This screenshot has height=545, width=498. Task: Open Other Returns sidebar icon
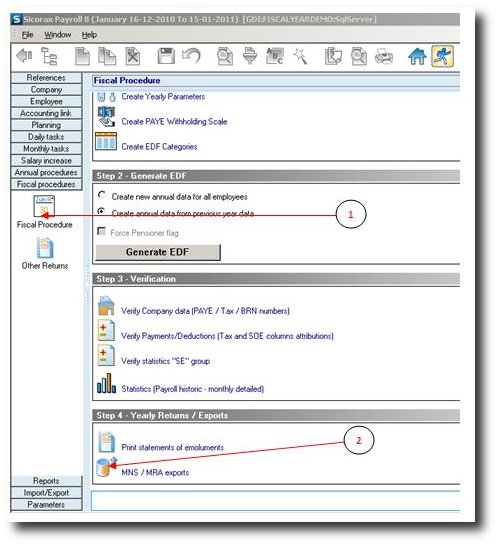click(45, 248)
